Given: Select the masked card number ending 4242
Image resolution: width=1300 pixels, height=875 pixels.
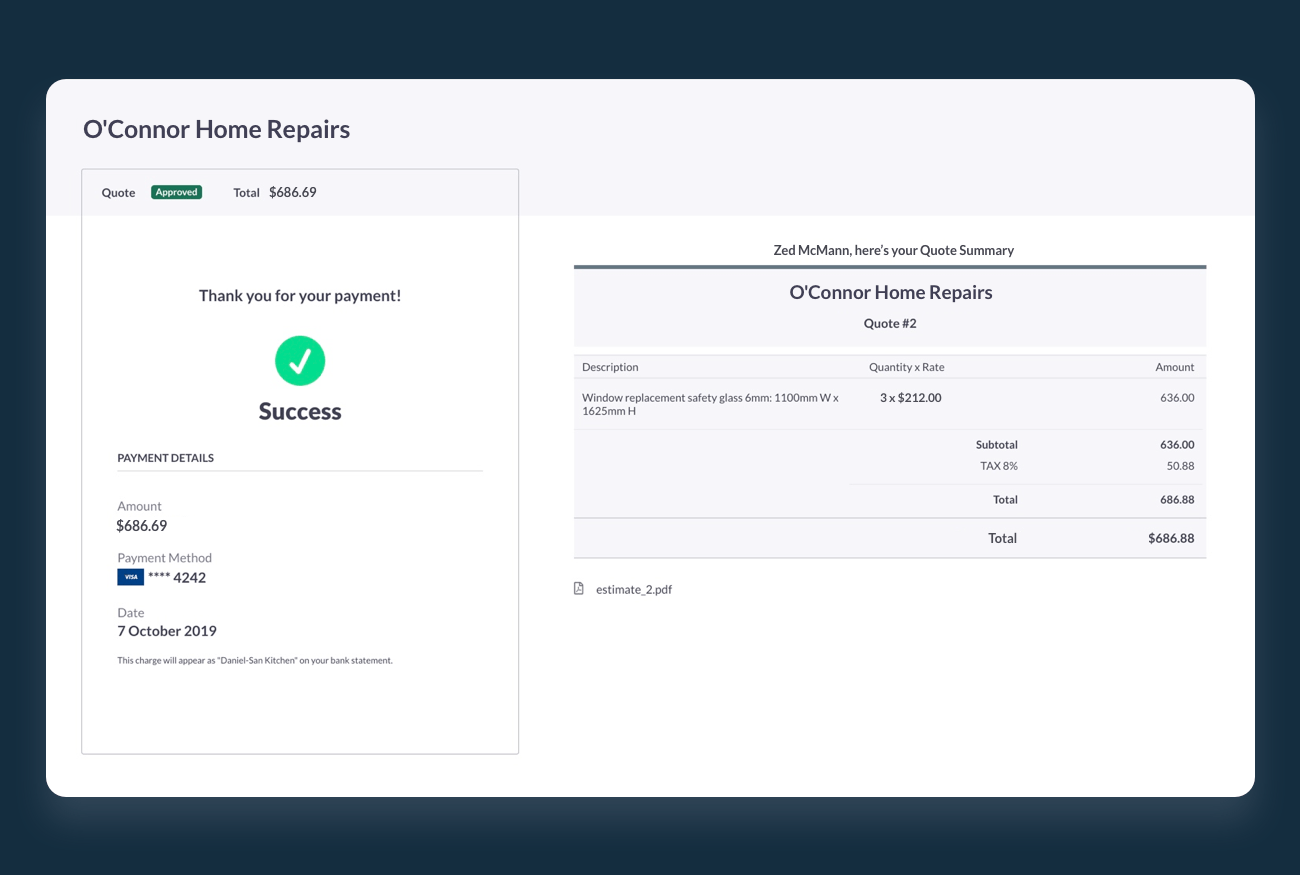Looking at the screenshot, I should (177, 578).
